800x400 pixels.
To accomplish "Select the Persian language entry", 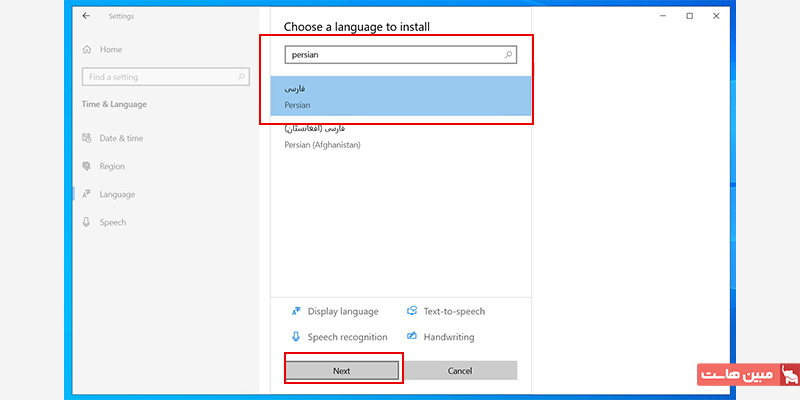I will [x=401, y=97].
